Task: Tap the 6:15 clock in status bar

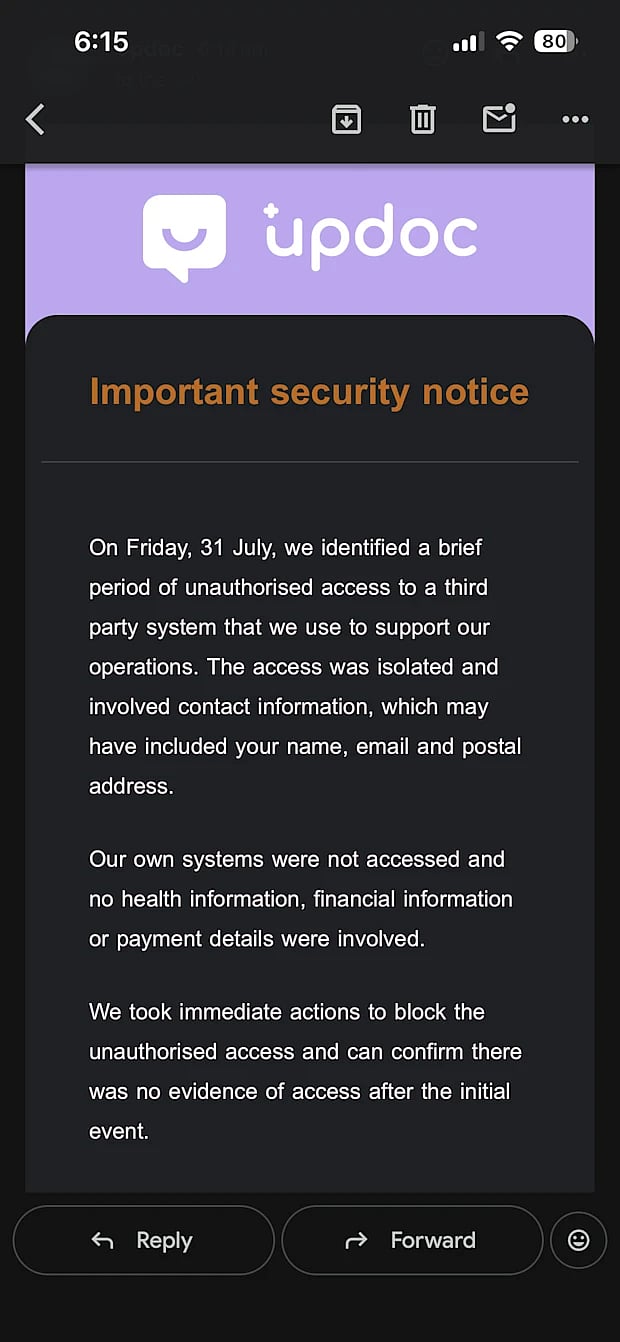Action: tap(101, 41)
